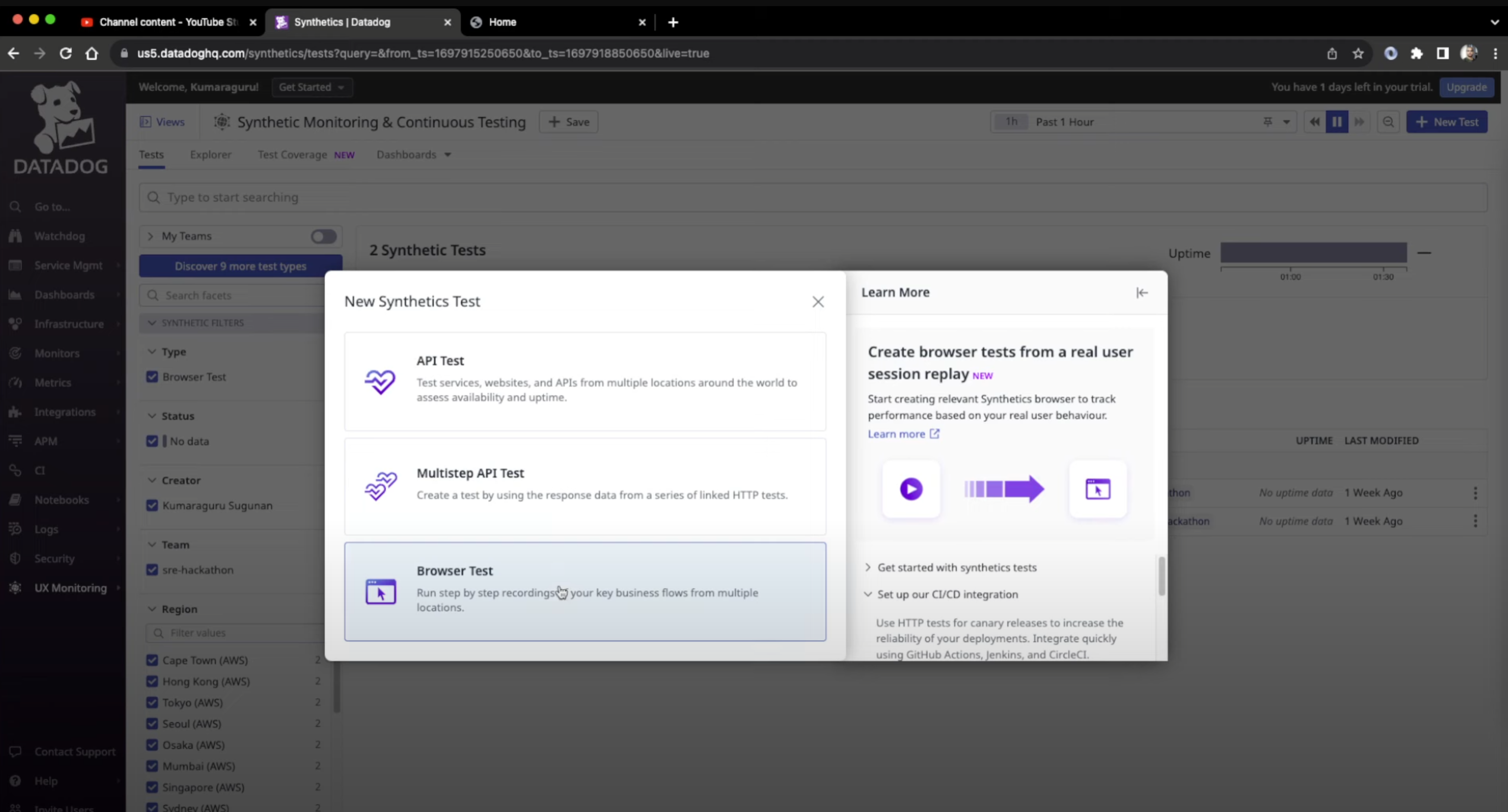The height and width of the screenshot is (812, 1508).
Task: Open Metrics in the sidebar
Action: [x=52, y=383]
